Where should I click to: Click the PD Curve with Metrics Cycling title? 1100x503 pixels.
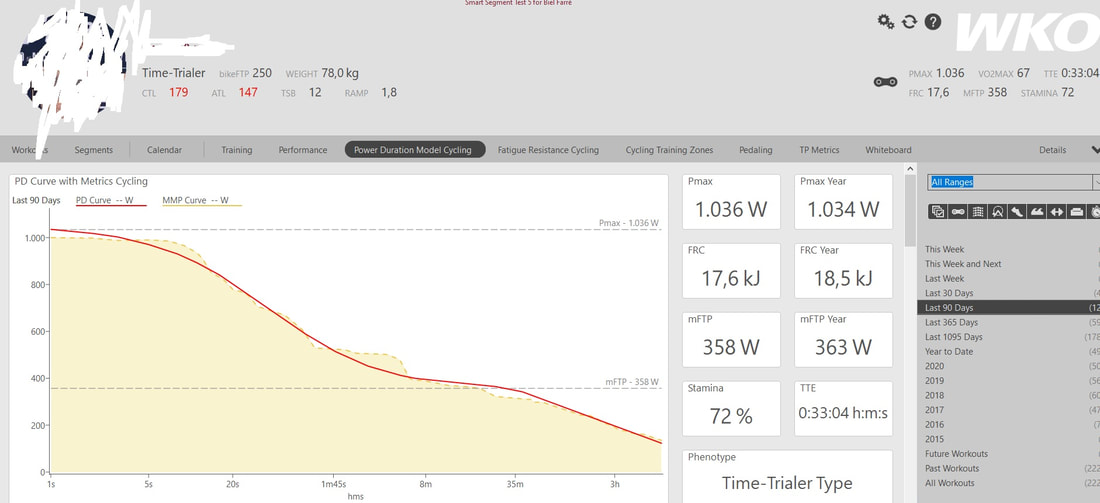click(81, 181)
